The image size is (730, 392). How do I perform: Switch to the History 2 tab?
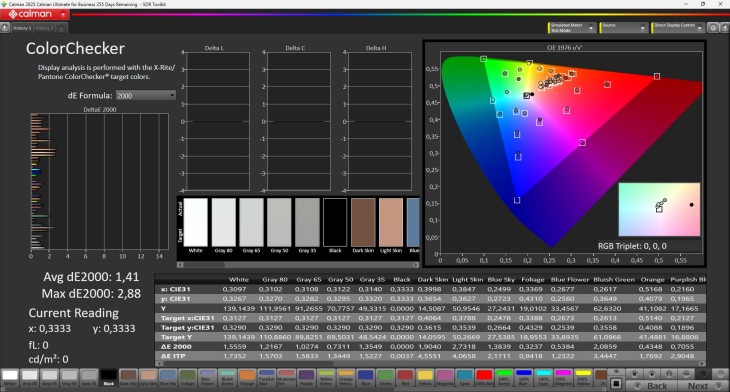click(44, 28)
